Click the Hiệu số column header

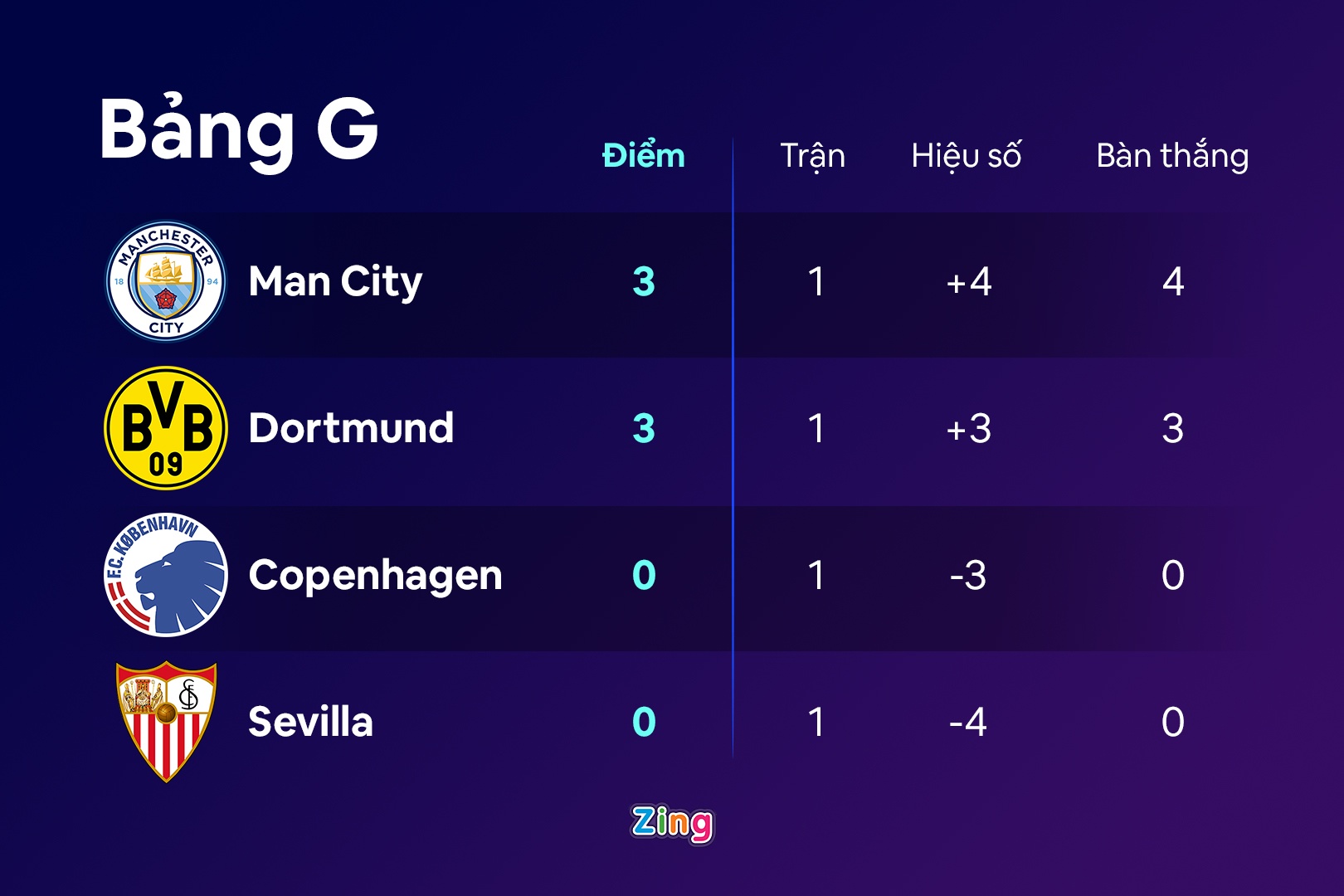click(967, 156)
